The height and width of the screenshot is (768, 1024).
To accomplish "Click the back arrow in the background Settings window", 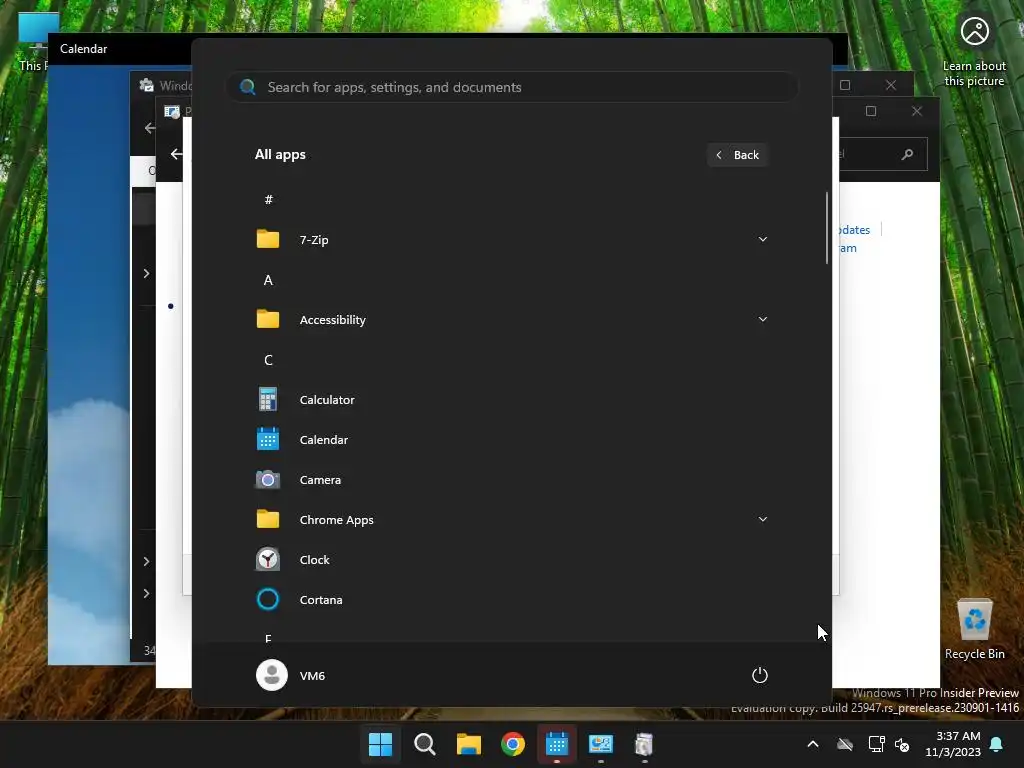I will click(150, 128).
